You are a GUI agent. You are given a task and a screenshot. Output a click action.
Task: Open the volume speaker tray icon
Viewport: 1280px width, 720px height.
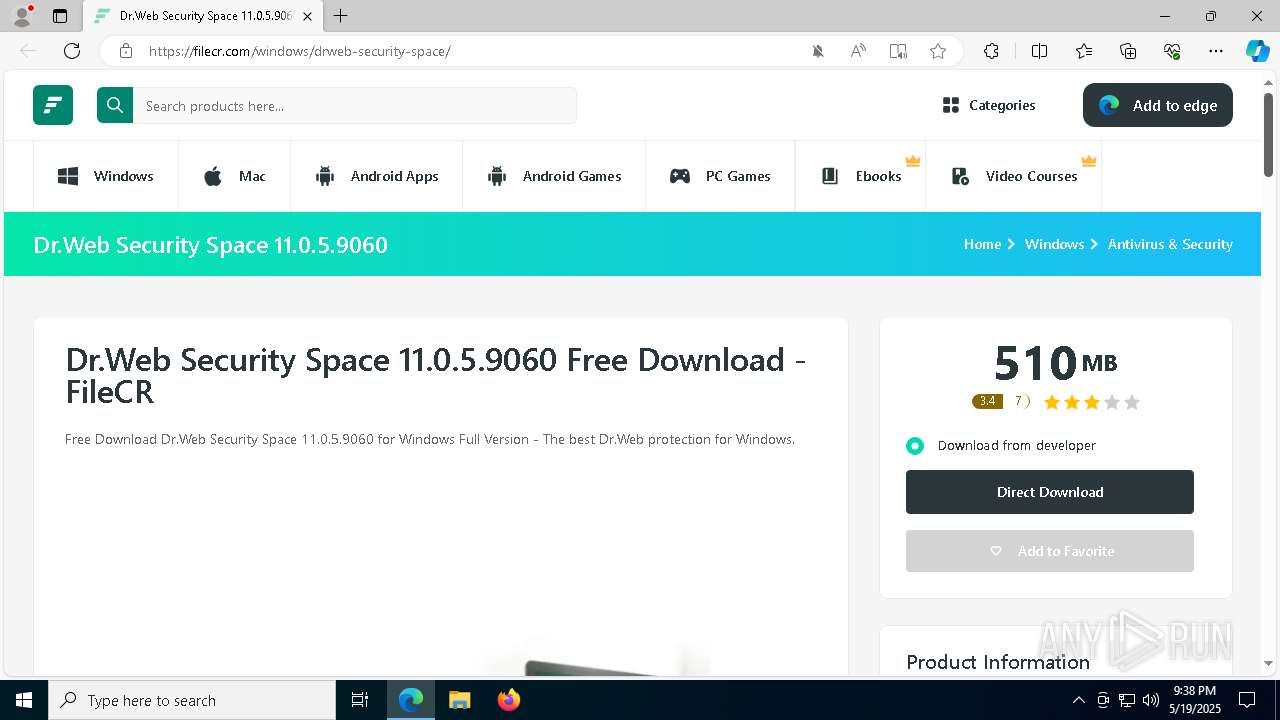[x=1150, y=700]
